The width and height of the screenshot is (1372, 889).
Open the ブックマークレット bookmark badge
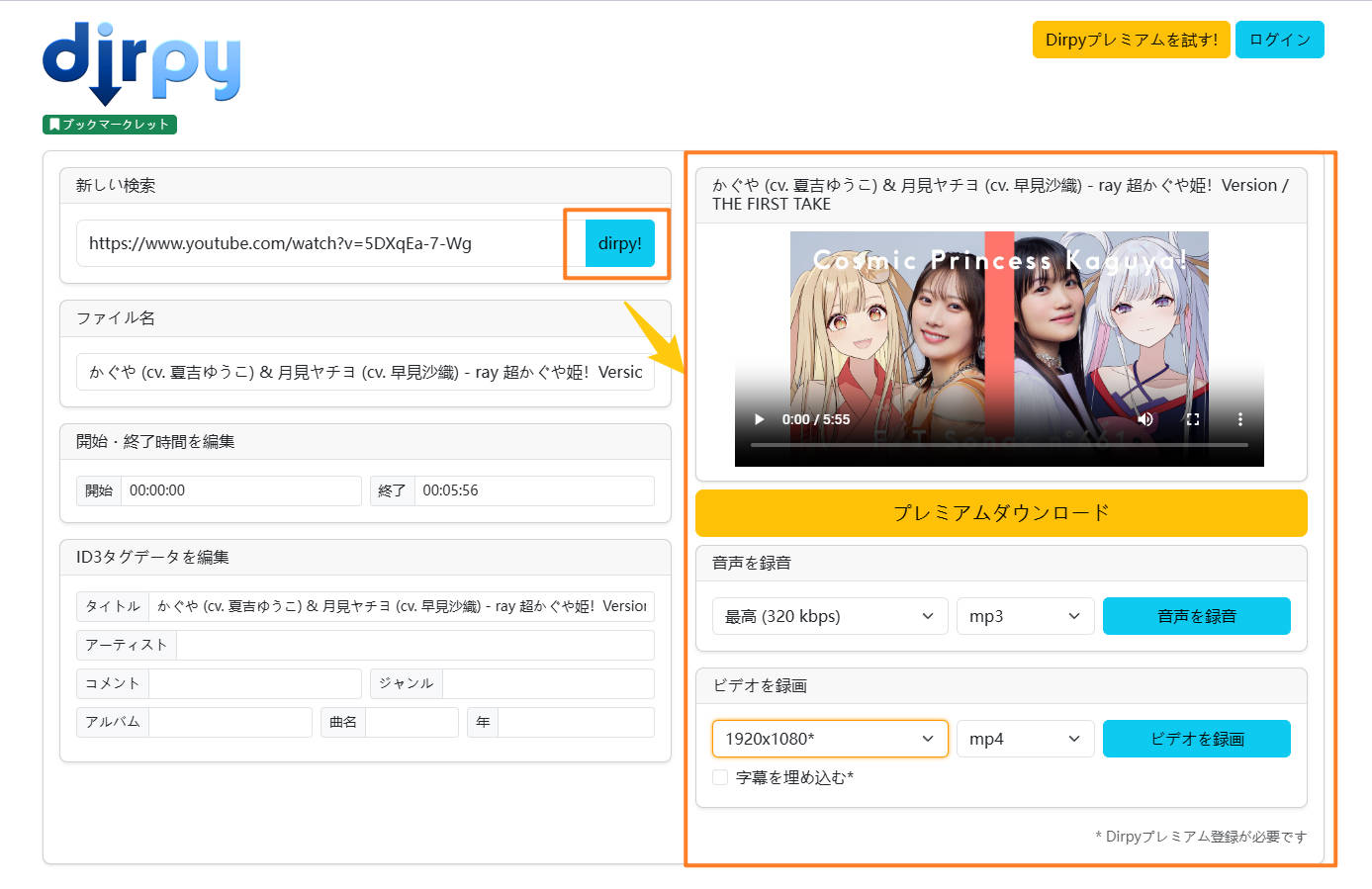click(110, 125)
